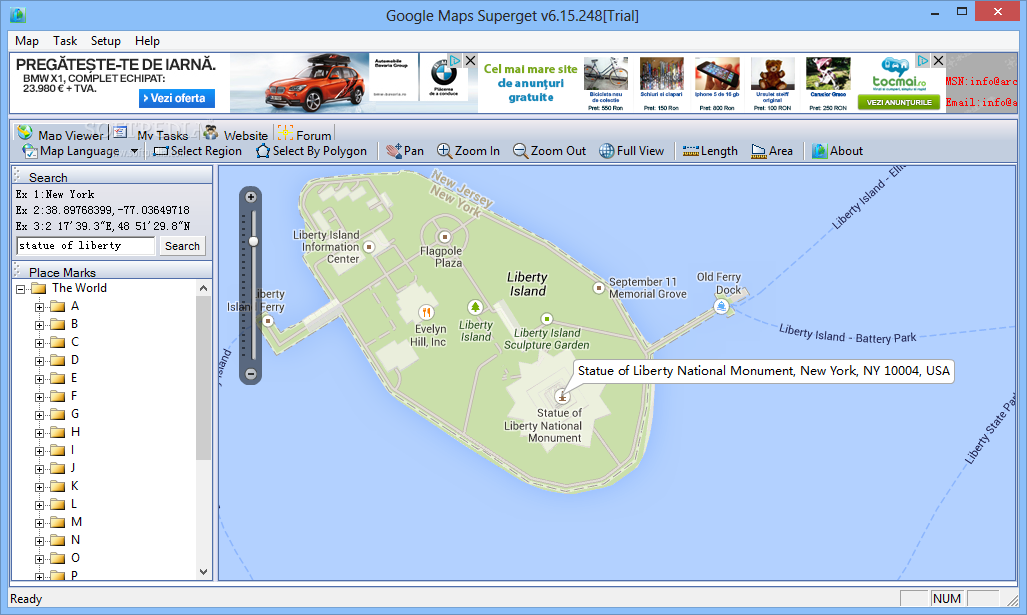Click the tocmai.ro ad info arrow icon
This screenshot has height=615, width=1027.
pyautogui.click(x=923, y=60)
